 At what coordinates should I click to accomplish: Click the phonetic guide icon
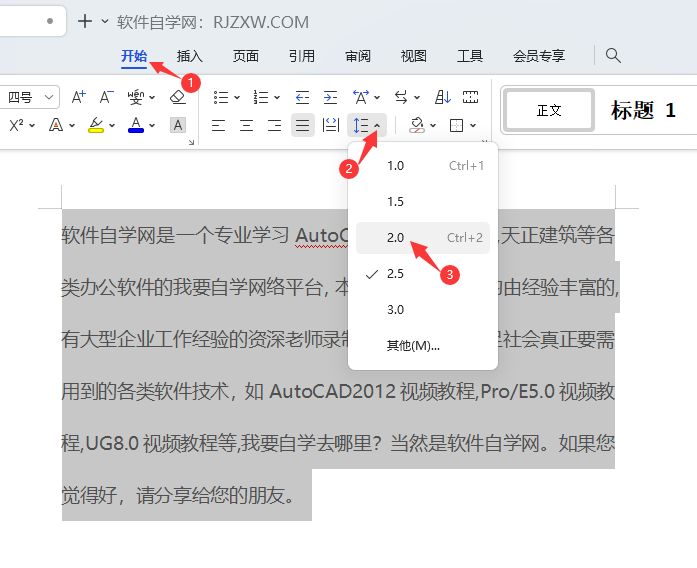[x=136, y=97]
